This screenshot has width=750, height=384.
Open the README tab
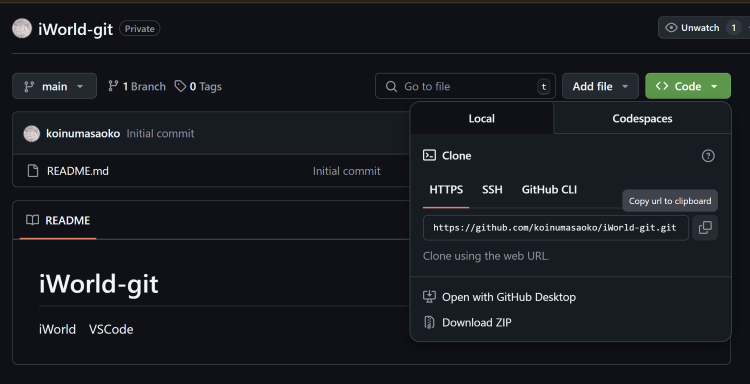point(58,220)
